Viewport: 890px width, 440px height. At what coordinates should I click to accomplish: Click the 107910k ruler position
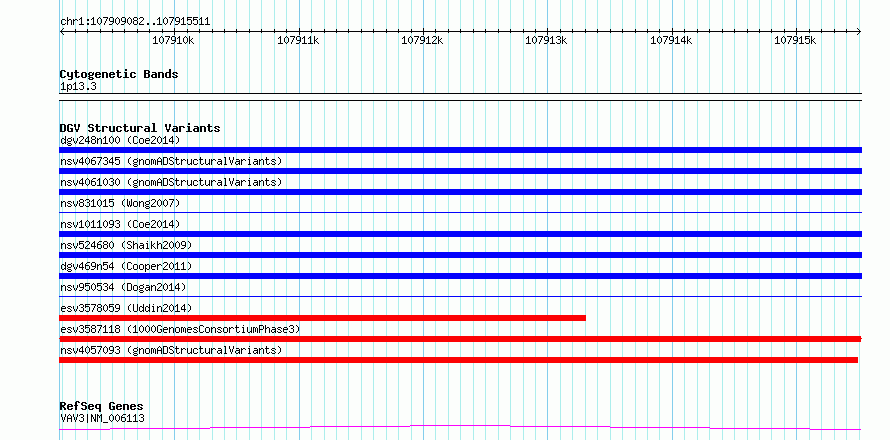[x=174, y=40]
